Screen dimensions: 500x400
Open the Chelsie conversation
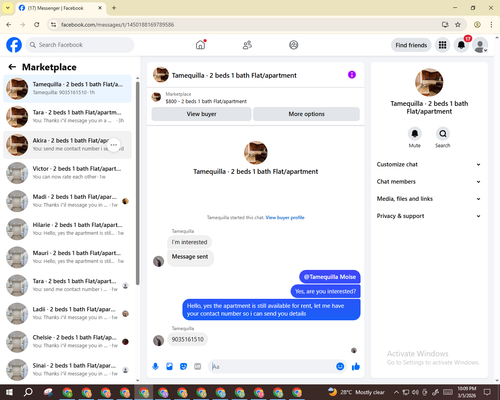(x=67, y=342)
